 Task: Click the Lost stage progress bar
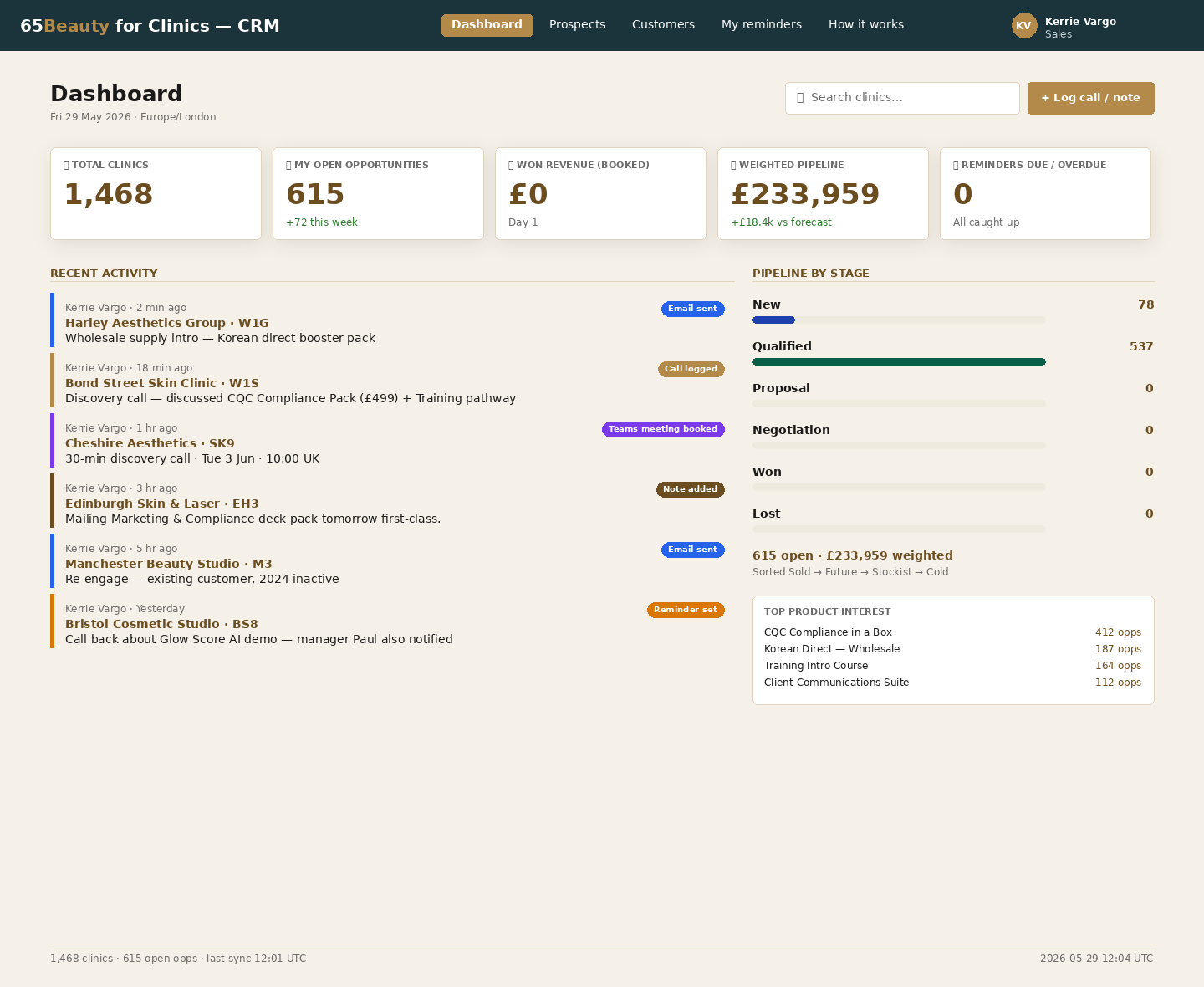point(899,529)
